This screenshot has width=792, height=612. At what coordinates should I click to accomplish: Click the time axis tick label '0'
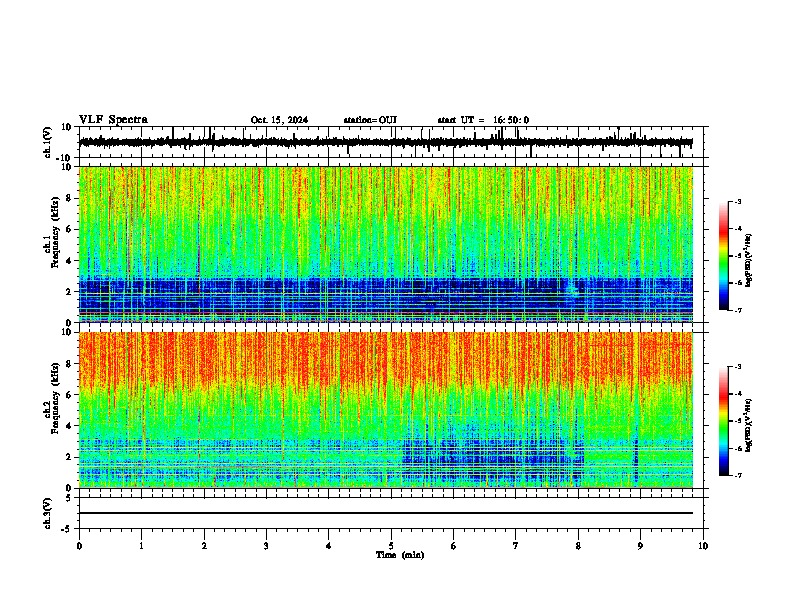[x=79, y=546]
